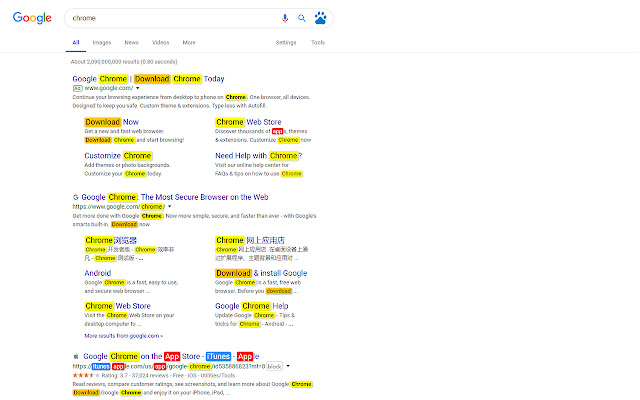Click the 'Get a new and fast web browser' text
Screen dimensions: 640x400
[x=124, y=131]
